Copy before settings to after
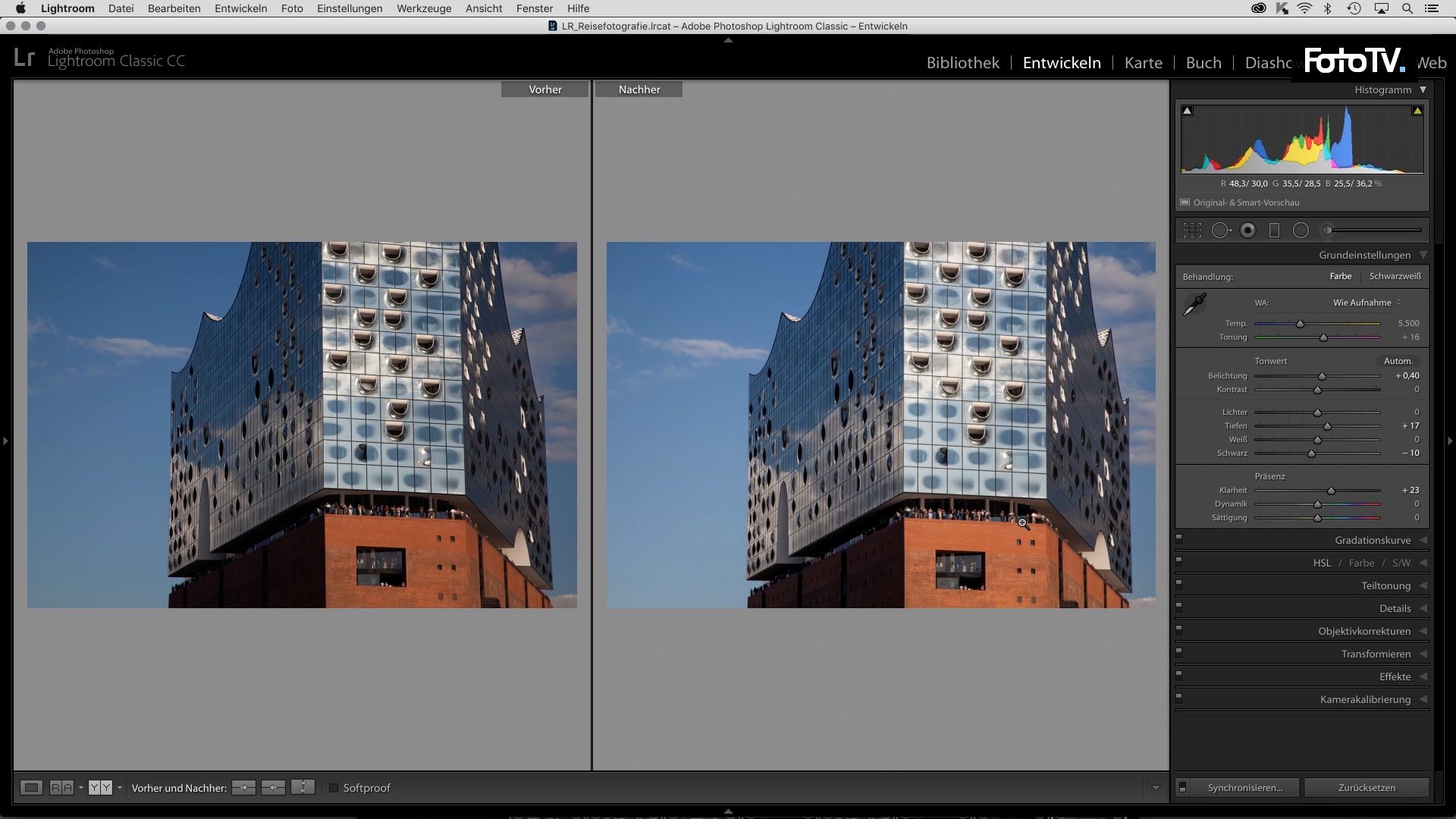The height and width of the screenshot is (819, 1456). [243, 788]
